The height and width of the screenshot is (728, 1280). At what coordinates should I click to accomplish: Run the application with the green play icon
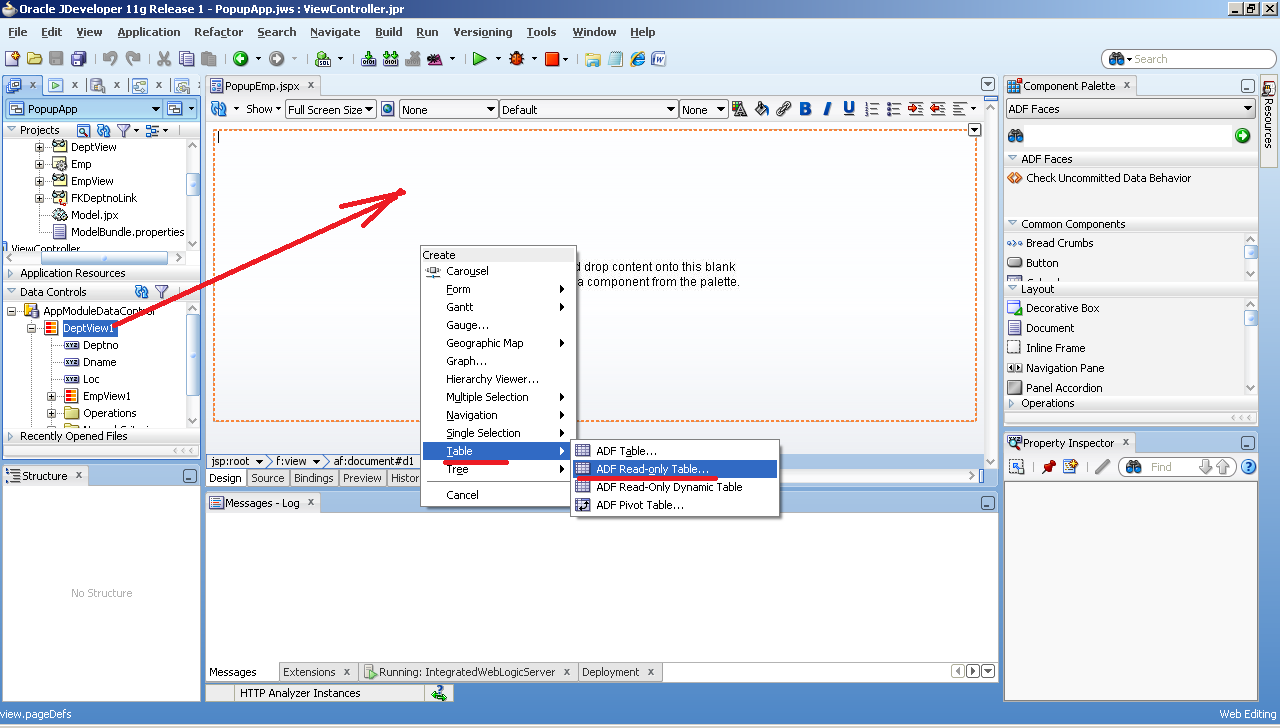pyautogui.click(x=480, y=58)
